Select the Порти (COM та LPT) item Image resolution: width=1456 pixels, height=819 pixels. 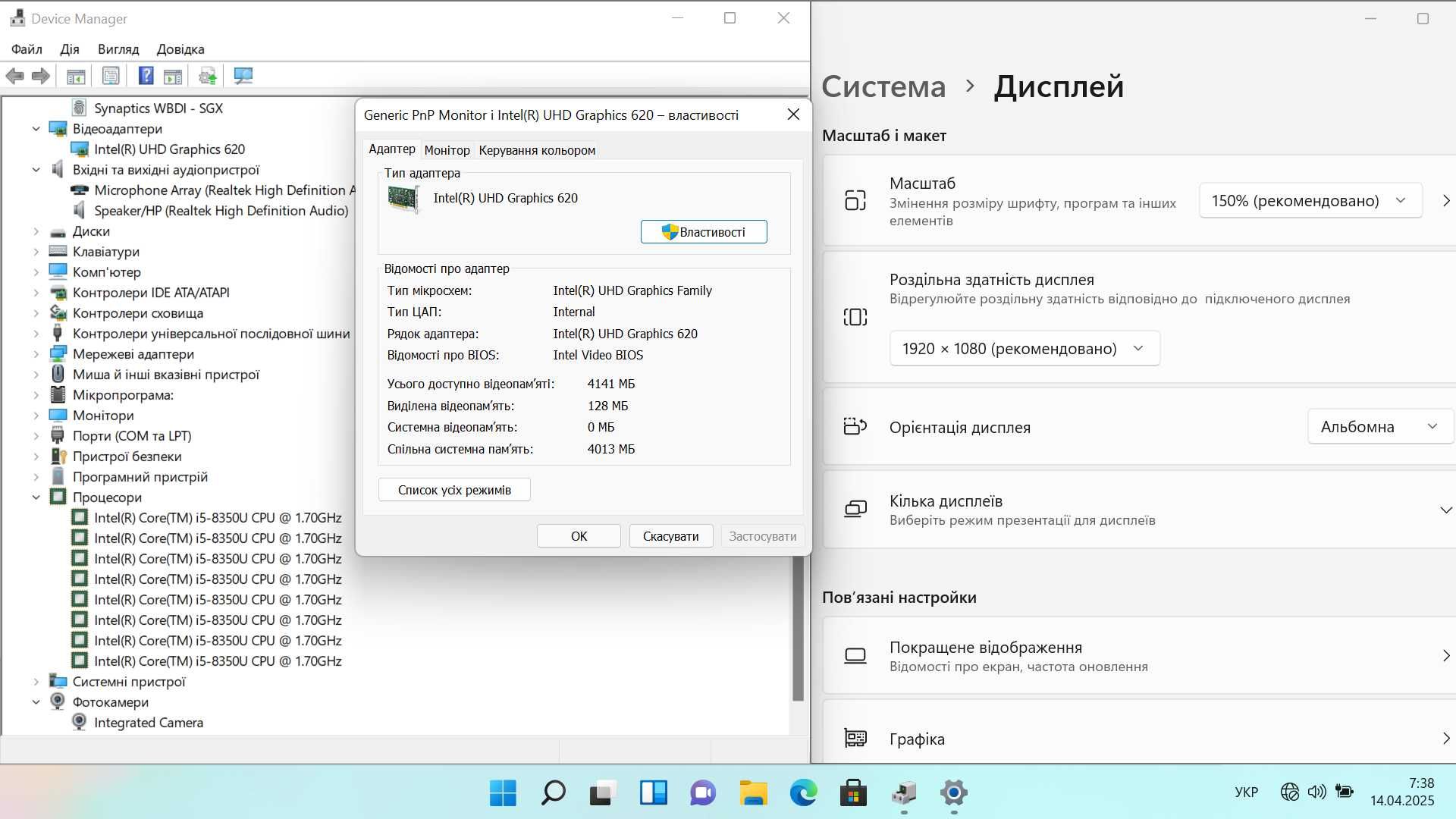[x=131, y=436]
